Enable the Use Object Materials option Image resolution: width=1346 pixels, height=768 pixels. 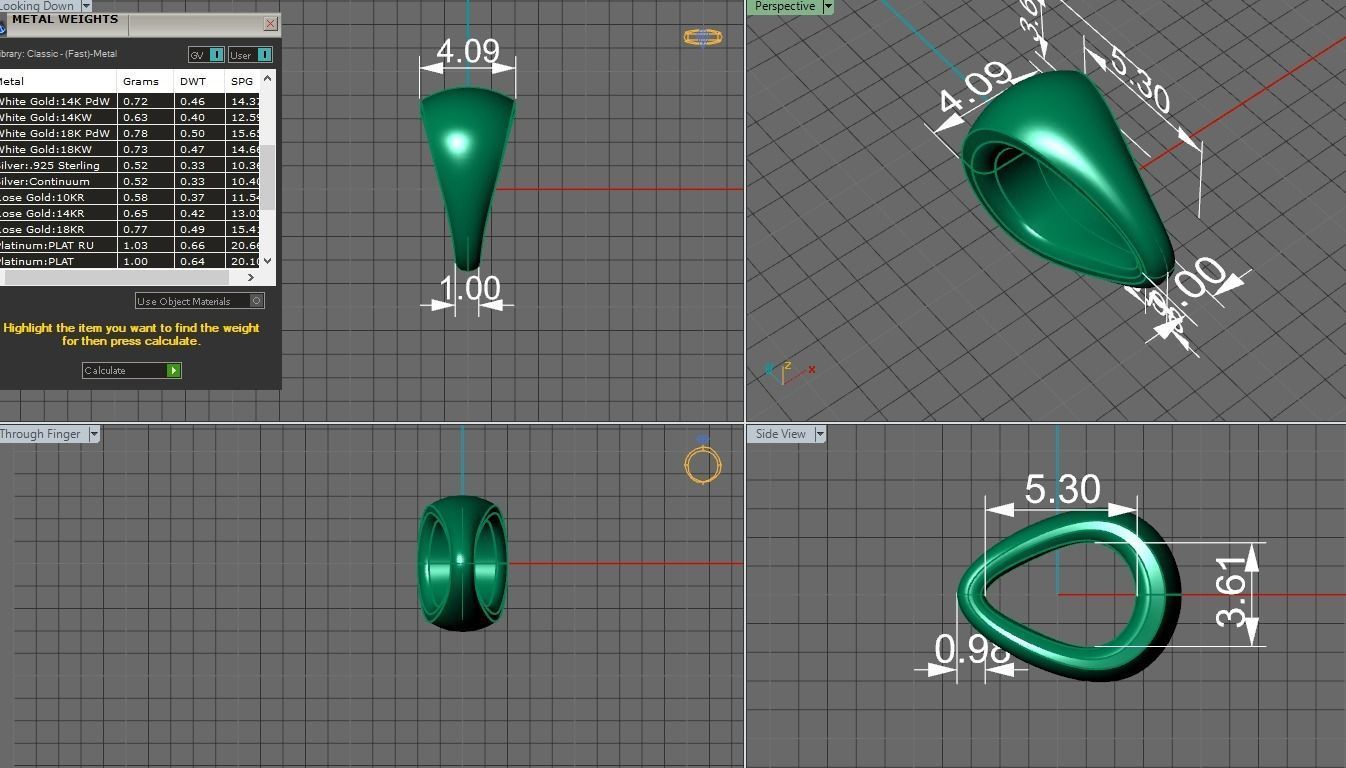200,301
